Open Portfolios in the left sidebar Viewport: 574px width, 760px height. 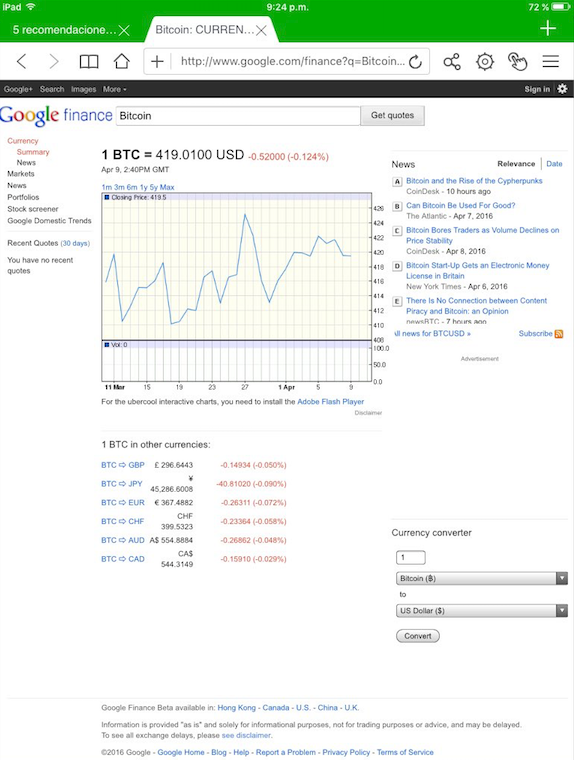[x=23, y=197]
